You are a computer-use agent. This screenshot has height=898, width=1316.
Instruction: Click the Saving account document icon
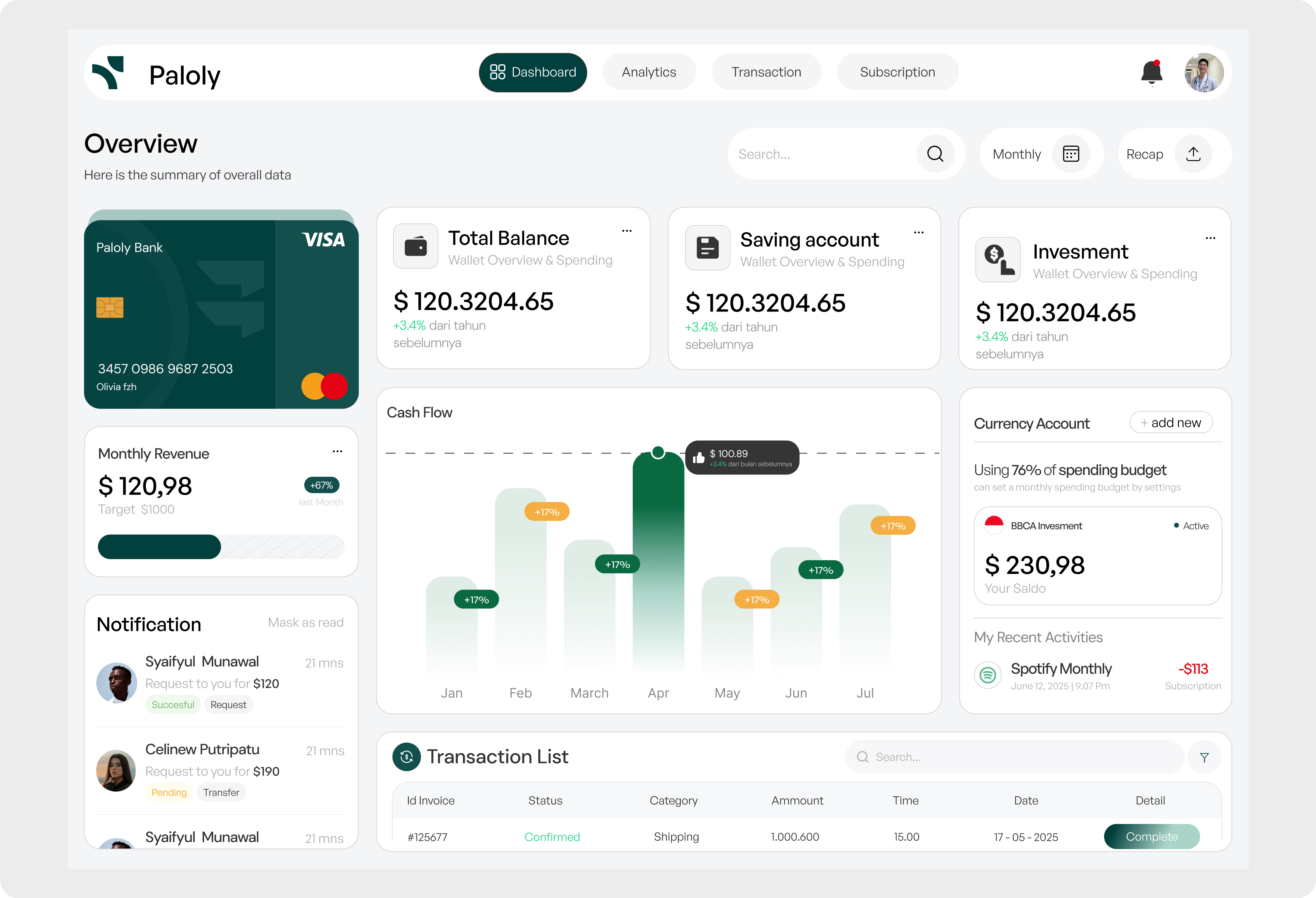click(x=707, y=248)
